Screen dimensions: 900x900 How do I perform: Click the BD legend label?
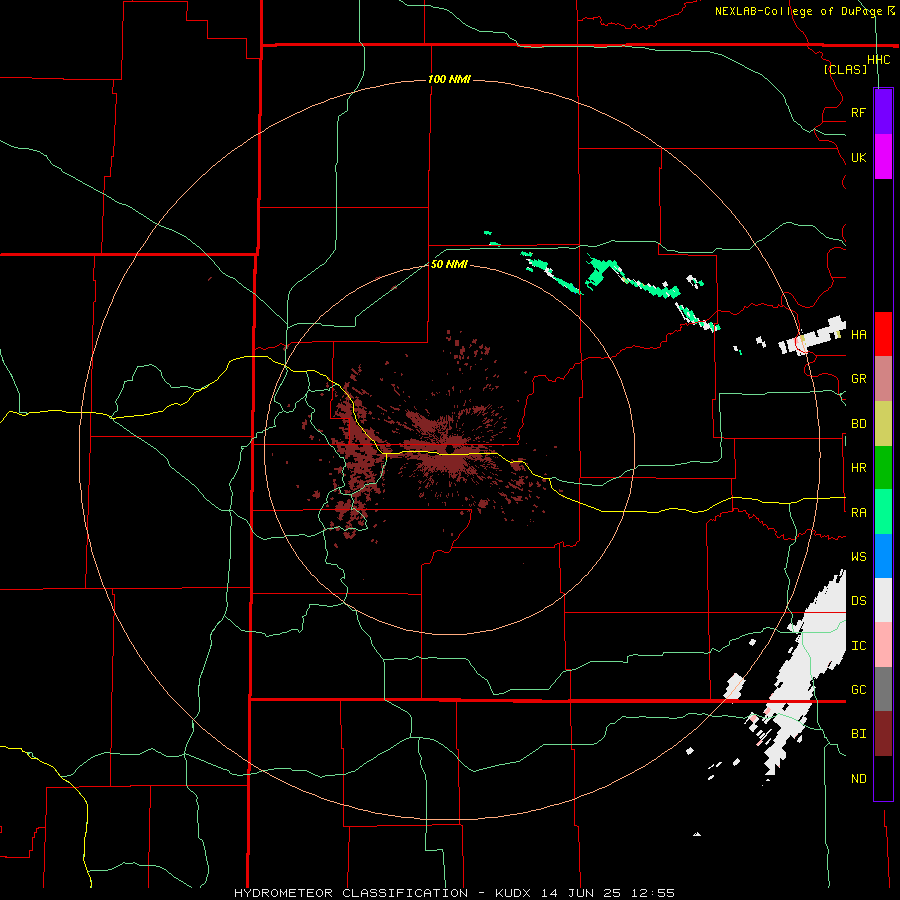(858, 424)
